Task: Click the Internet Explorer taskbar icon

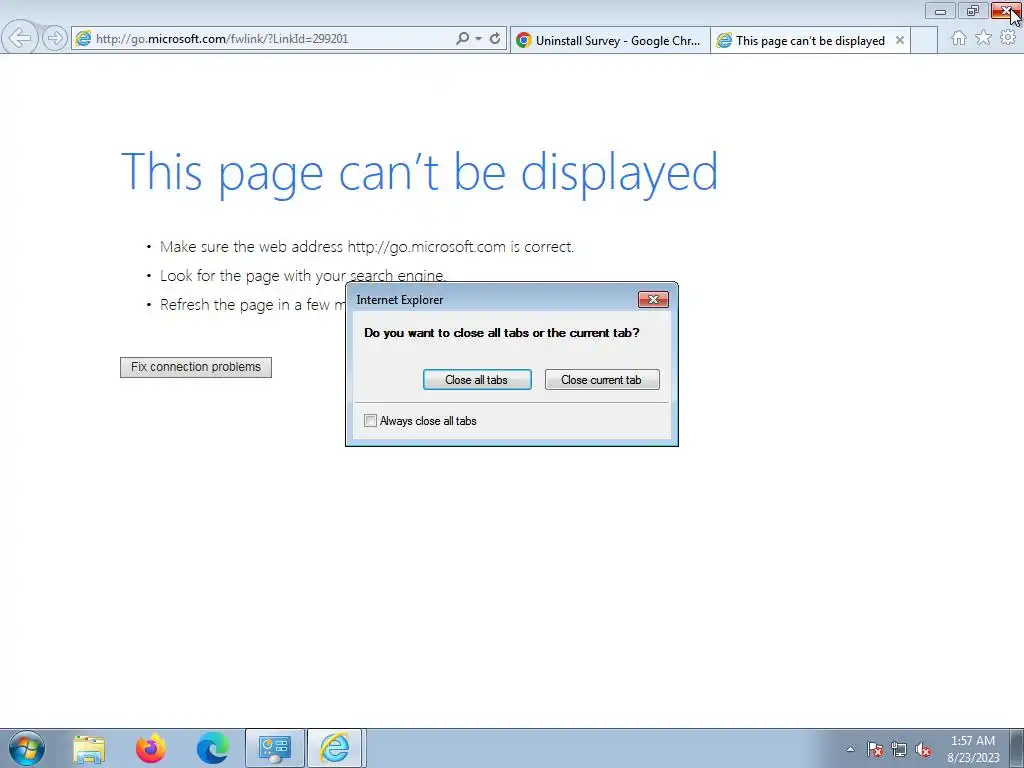Action: pyautogui.click(x=334, y=748)
